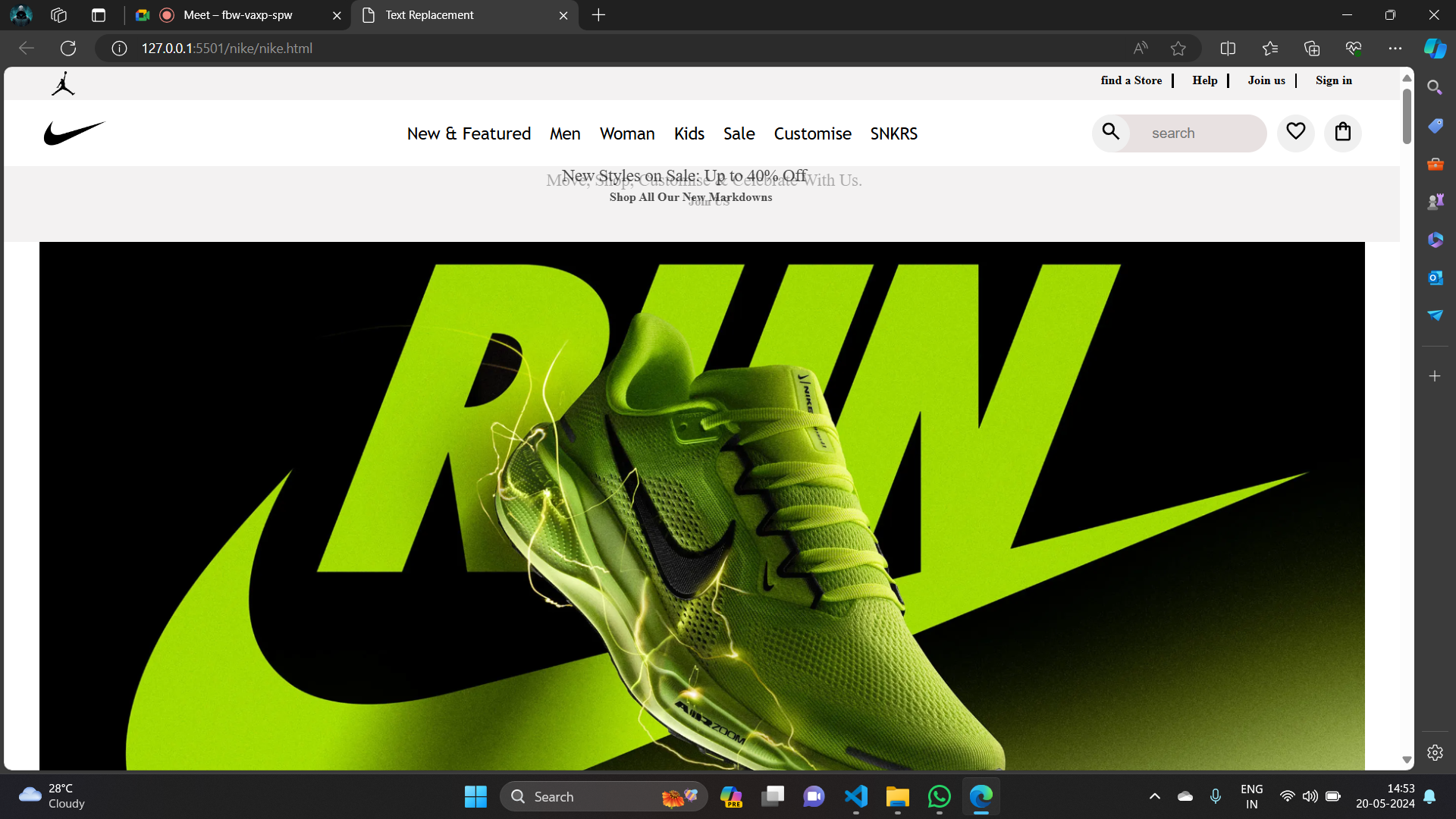Open Visual Studio Code from taskbar
Screen dimensions: 1456x819
coord(856,796)
